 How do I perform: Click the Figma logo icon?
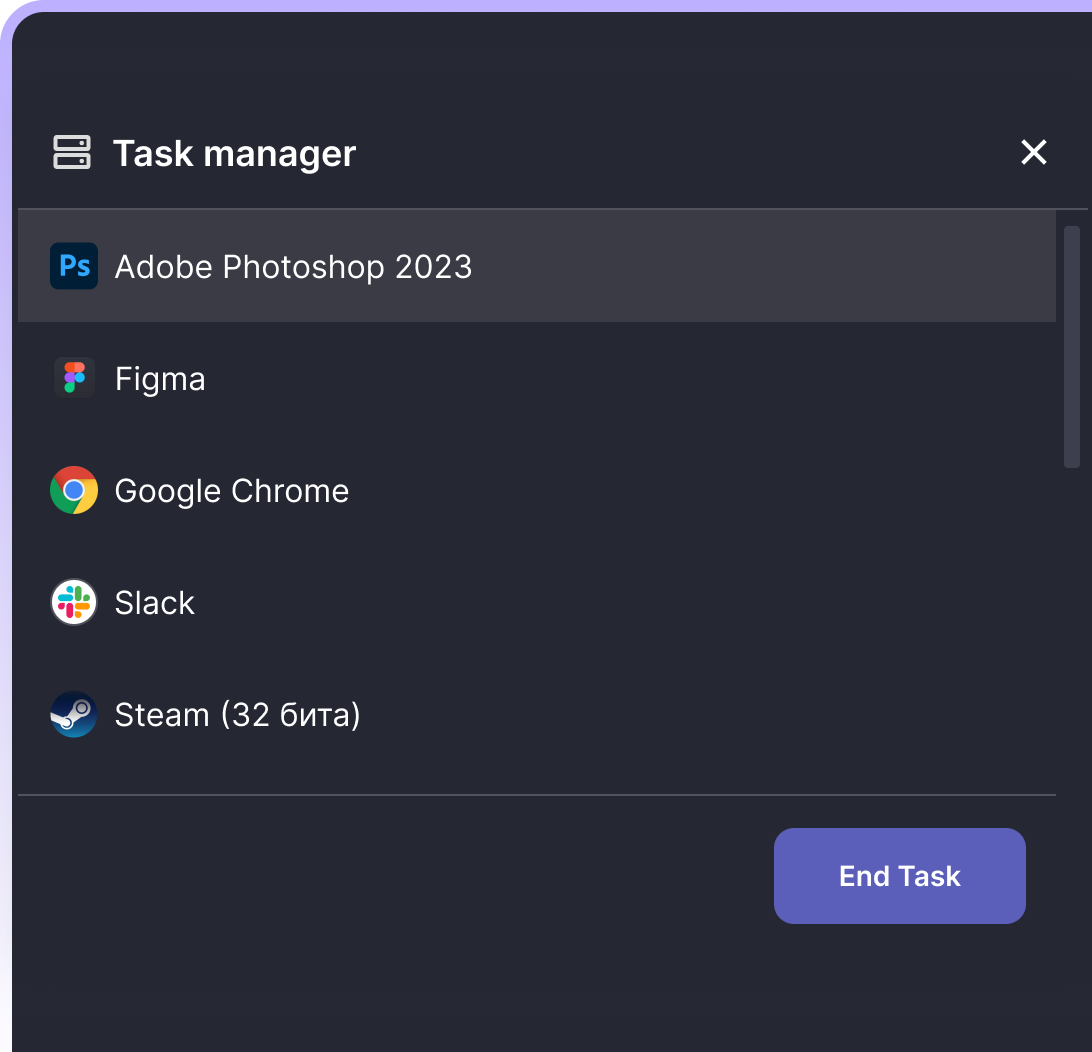74,378
